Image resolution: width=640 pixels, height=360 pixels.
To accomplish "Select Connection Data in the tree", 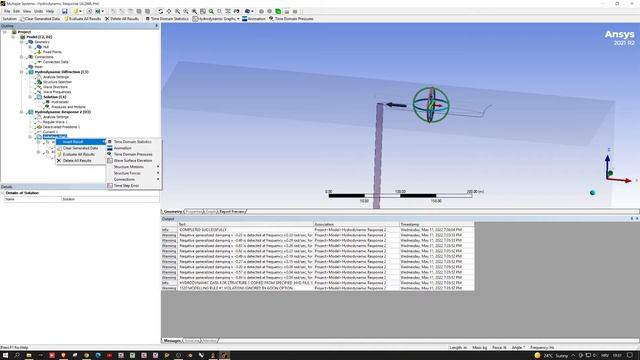I will pos(56,62).
